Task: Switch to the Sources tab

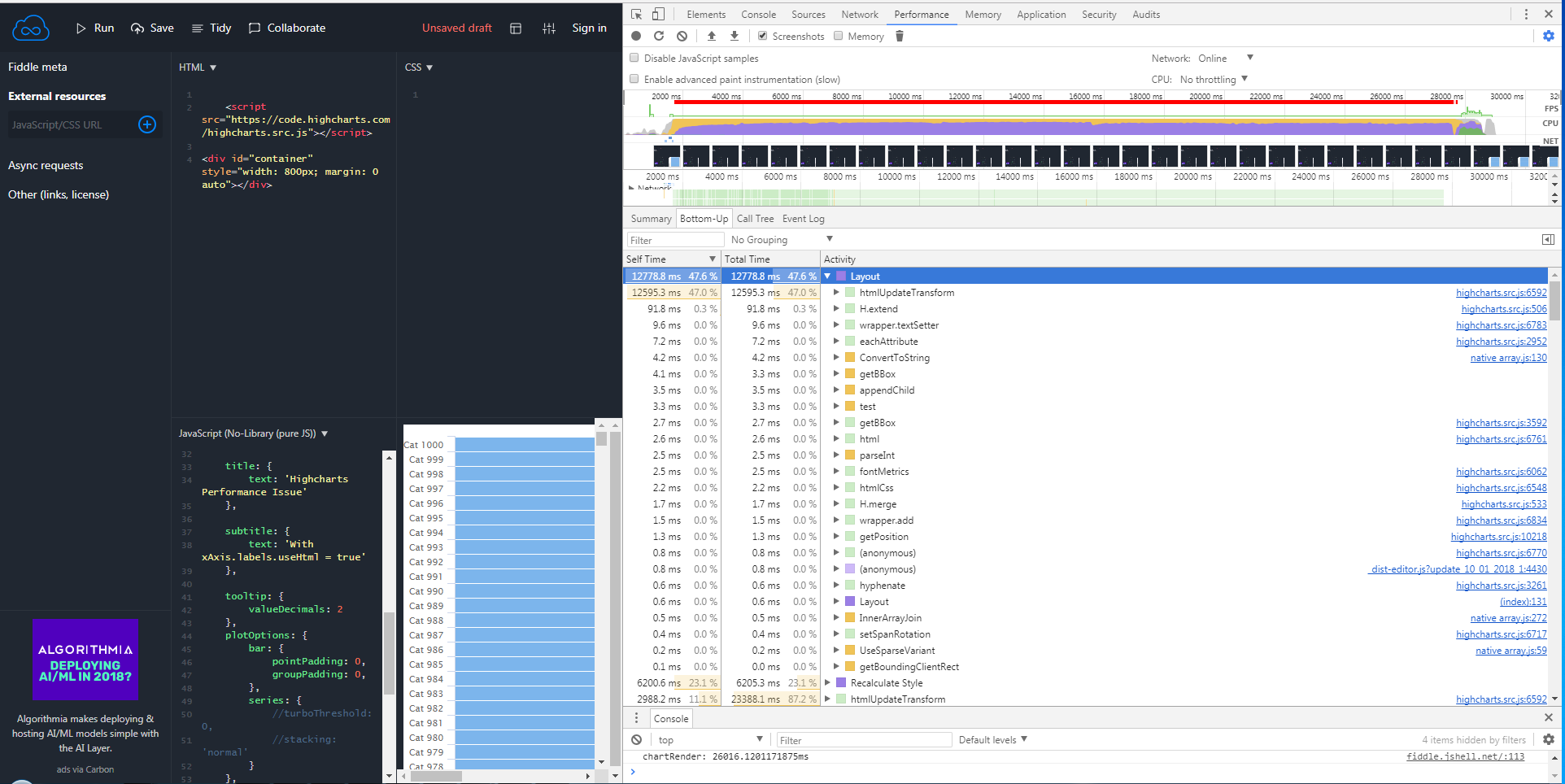Action: pos(809,15)
